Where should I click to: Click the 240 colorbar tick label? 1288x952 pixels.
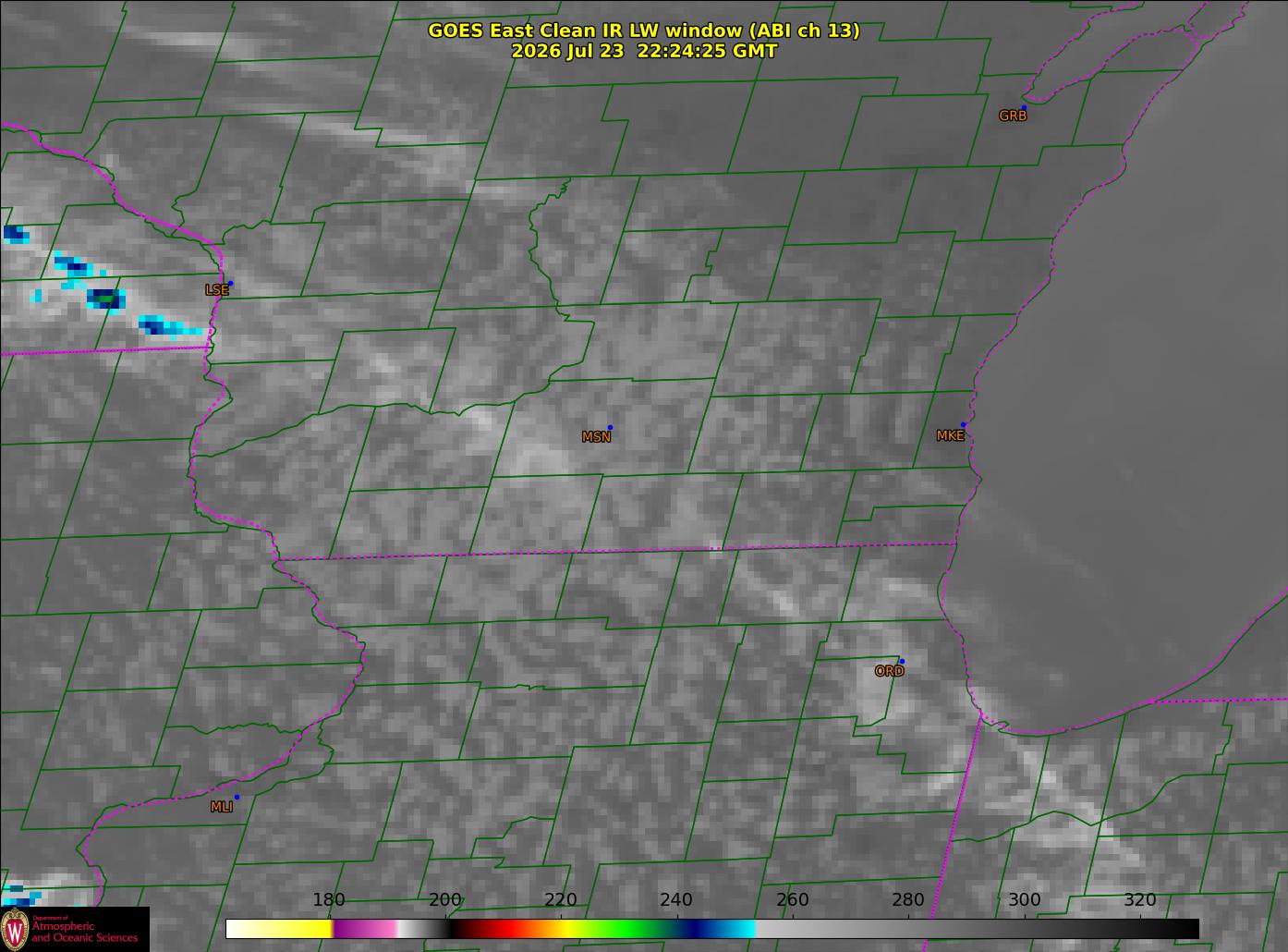(676, 900)
